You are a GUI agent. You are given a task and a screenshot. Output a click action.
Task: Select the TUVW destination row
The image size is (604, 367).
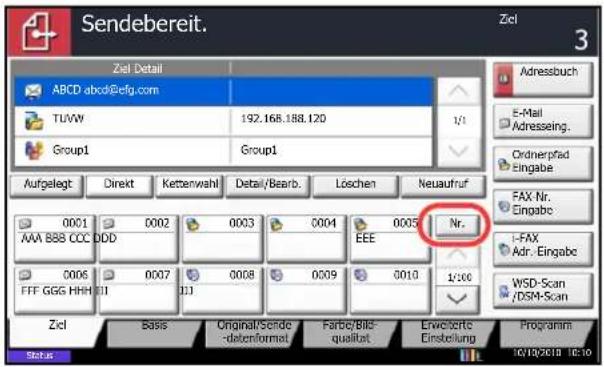(223, 121)
